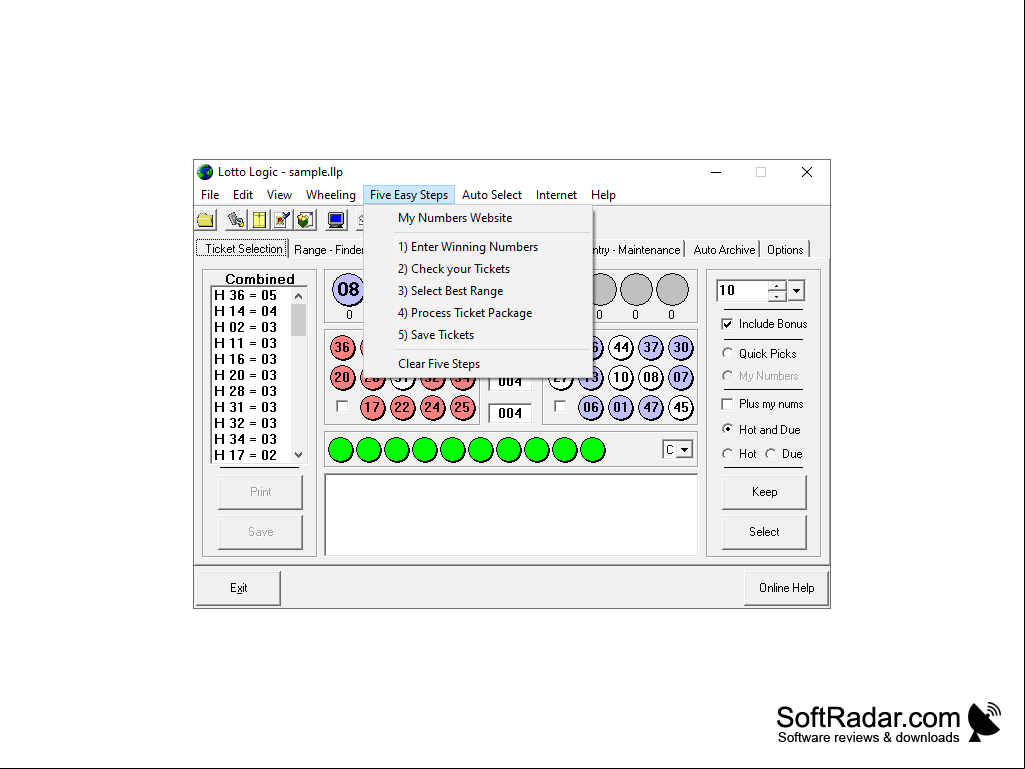Image resolution: width=1025 pixels, height=769 pixels.
Task: Decrease the ticket count with the down spinner
Action: (x=777, y=296)
